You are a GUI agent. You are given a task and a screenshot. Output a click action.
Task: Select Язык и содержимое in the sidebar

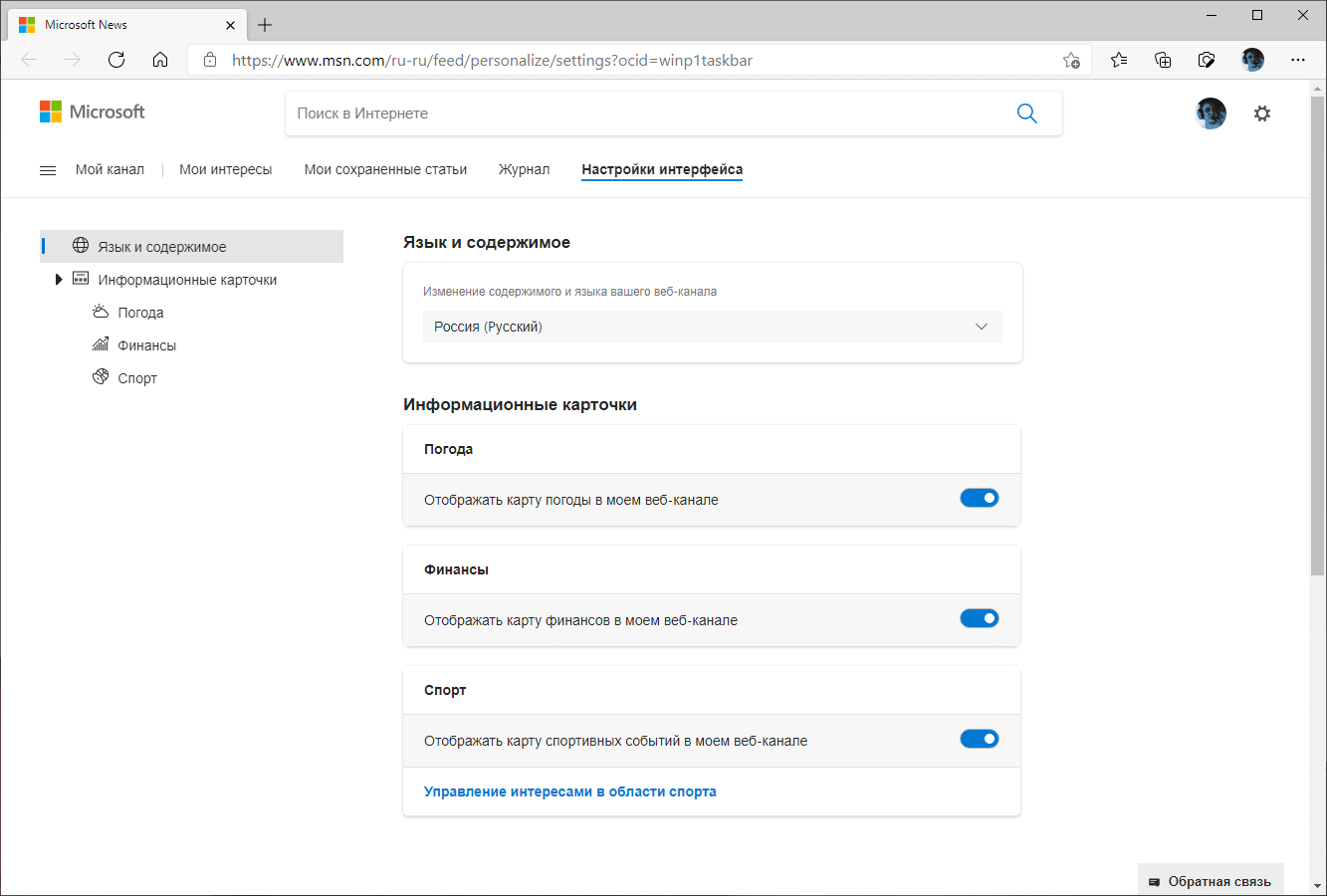(x=162, y=247)
